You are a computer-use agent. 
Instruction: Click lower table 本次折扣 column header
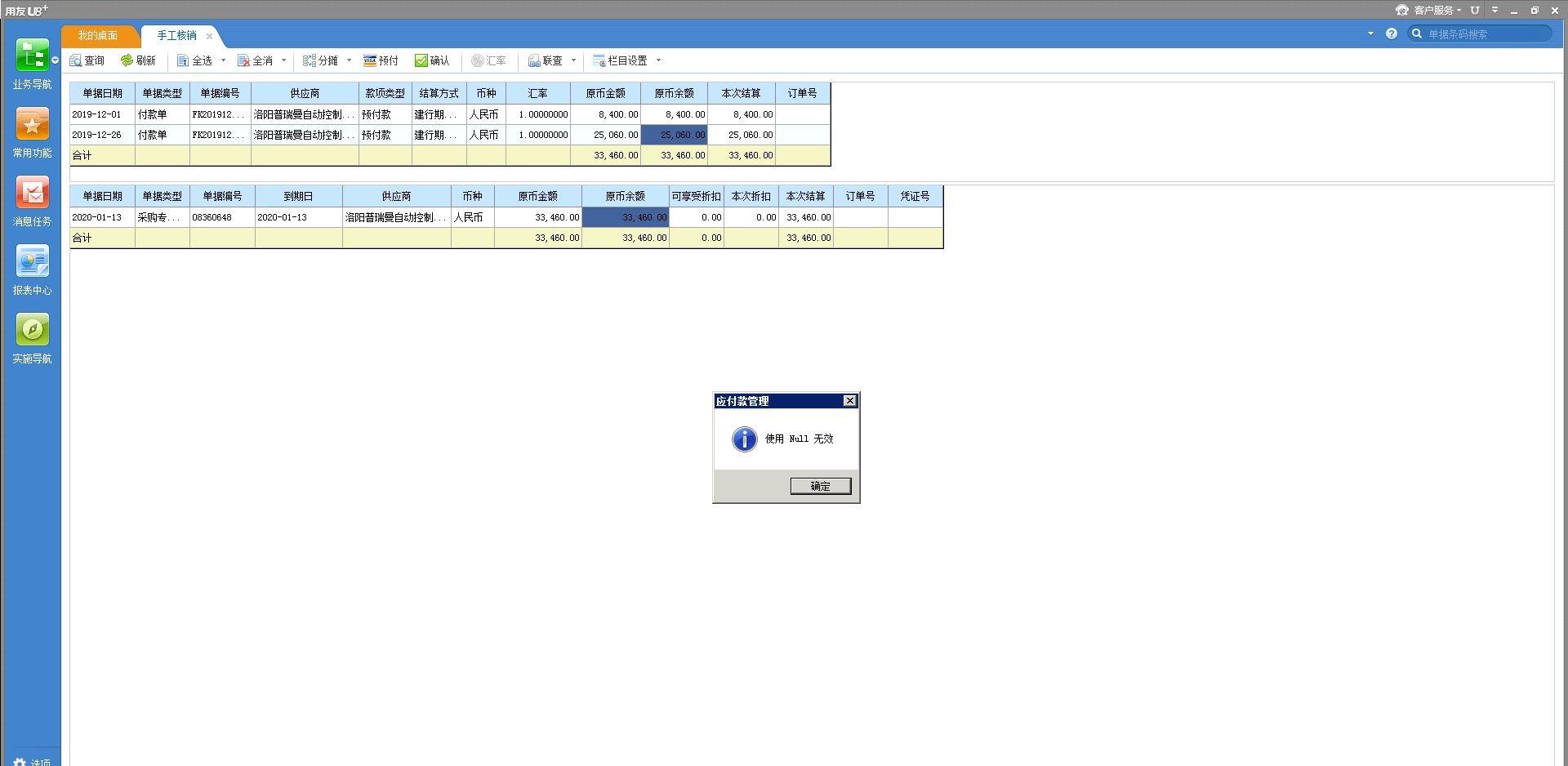[751, 196]
